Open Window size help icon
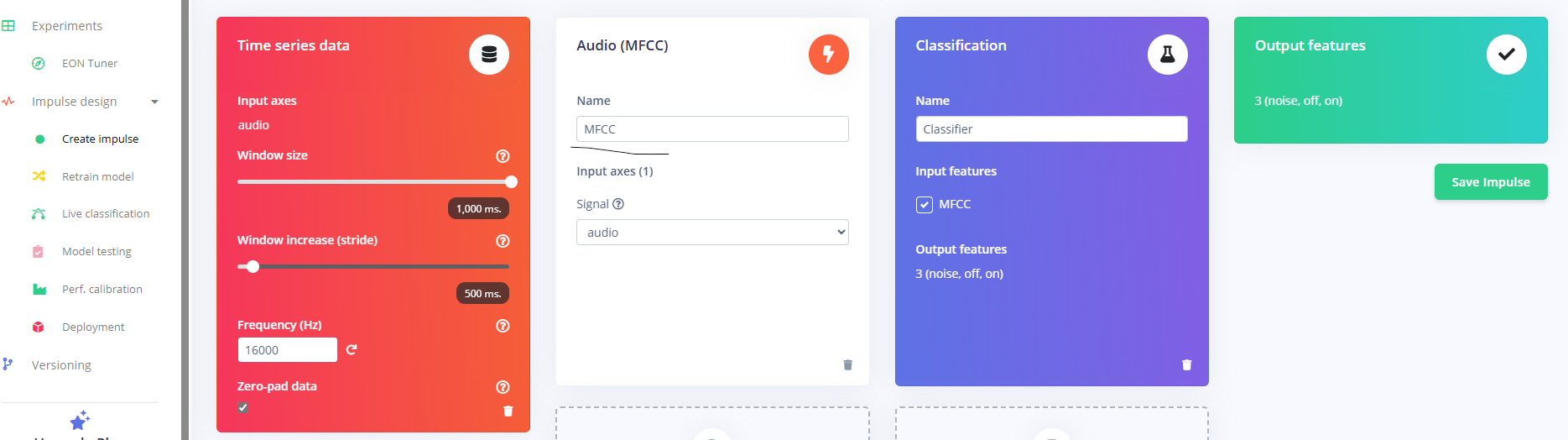Image resolution: width=1568 pixels, height=440 pixels. pos(503,156)
